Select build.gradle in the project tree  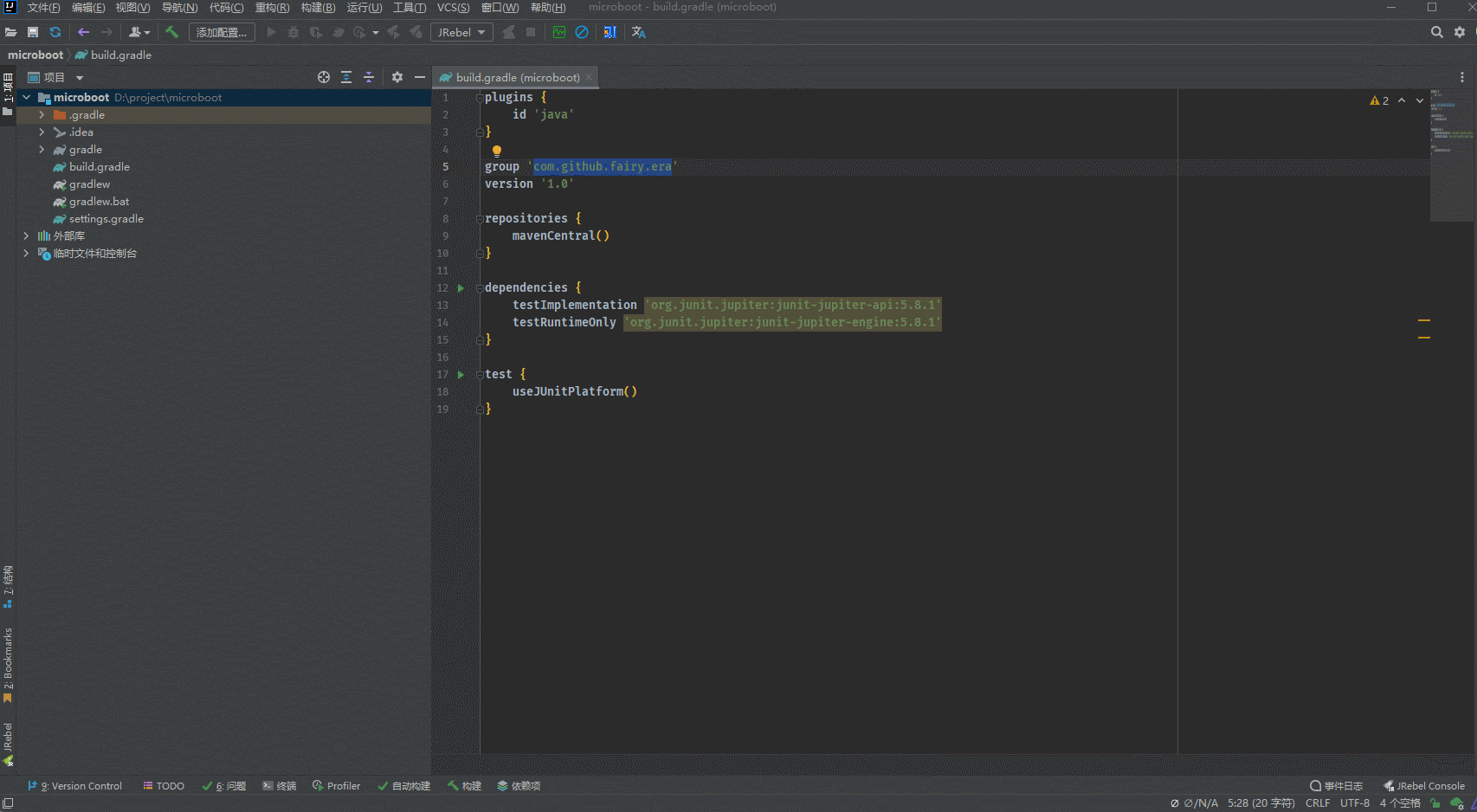coord(99,167)
